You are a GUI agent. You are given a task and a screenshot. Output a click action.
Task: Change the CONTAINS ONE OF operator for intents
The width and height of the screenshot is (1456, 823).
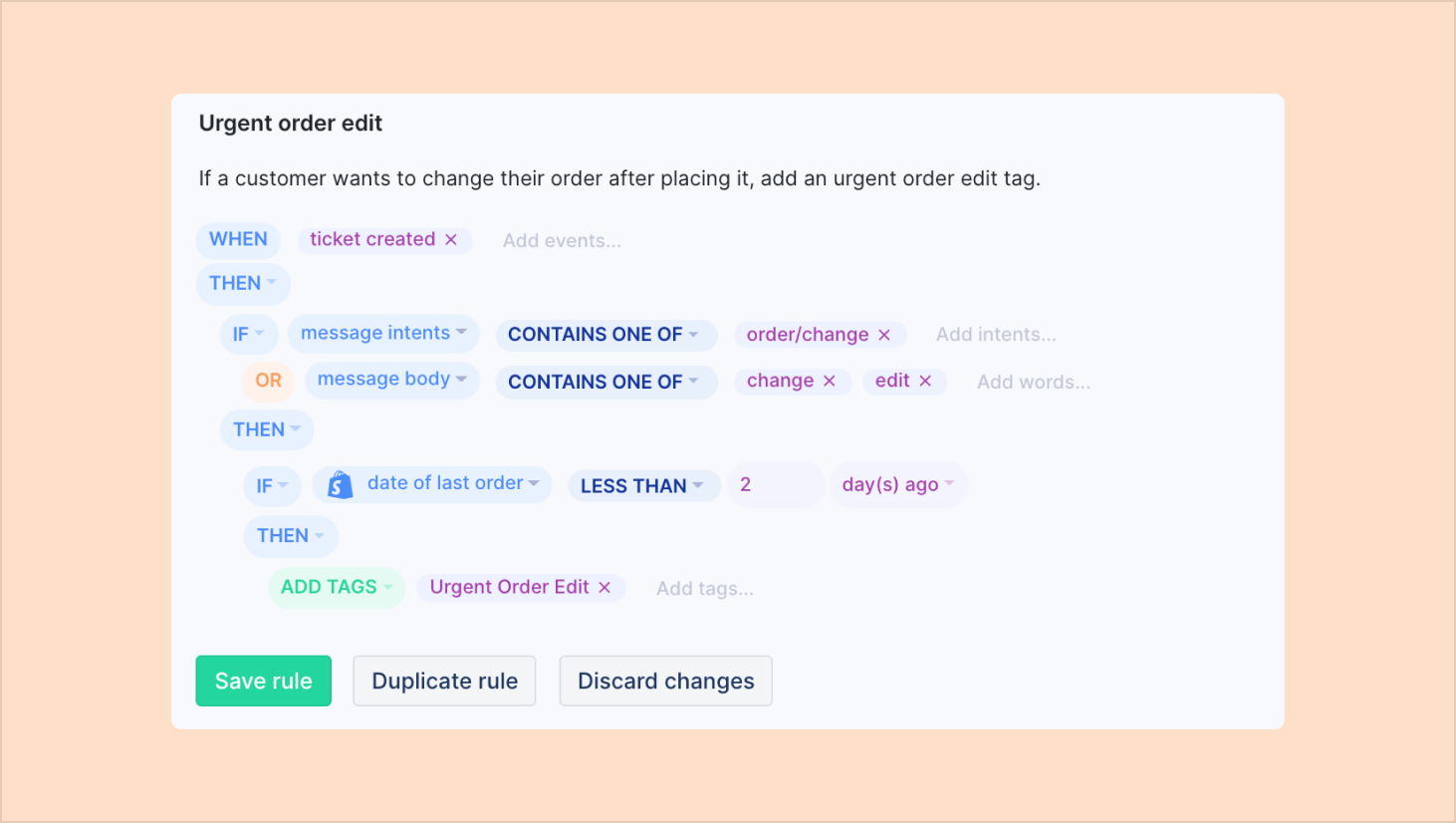pos(606,335)
